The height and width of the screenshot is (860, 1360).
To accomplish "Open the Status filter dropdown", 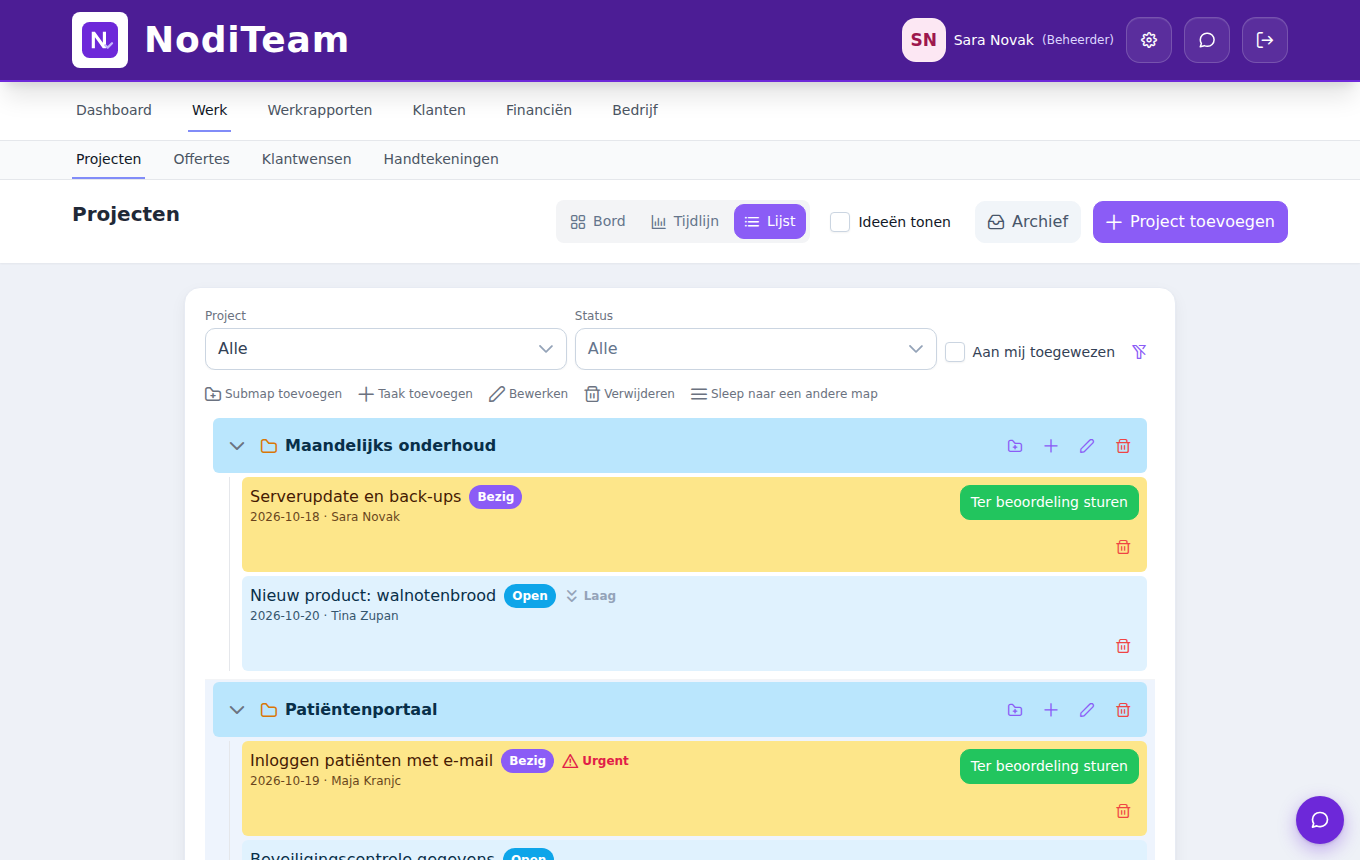I will (x=756, y=349).
